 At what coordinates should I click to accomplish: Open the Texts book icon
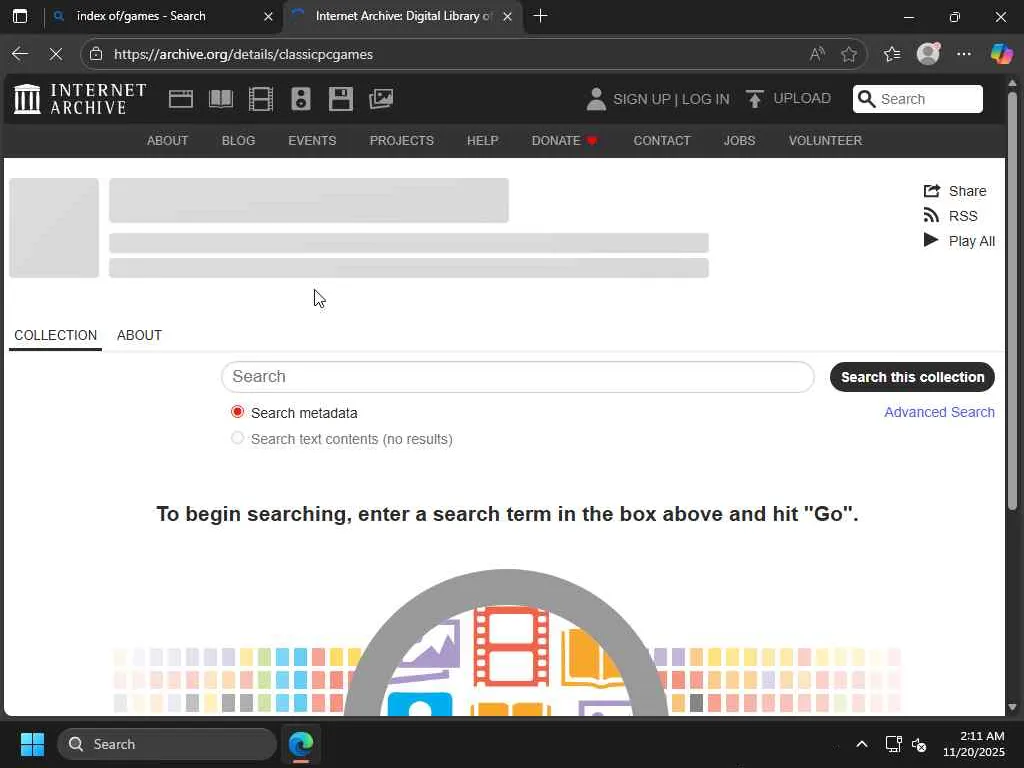point(221,99)
